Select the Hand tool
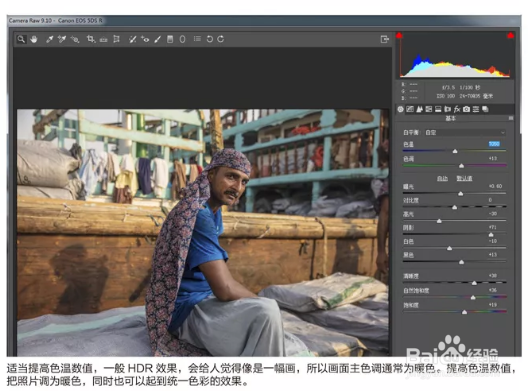The height and width of the screenshot is (391, 530). coord(33,39)
